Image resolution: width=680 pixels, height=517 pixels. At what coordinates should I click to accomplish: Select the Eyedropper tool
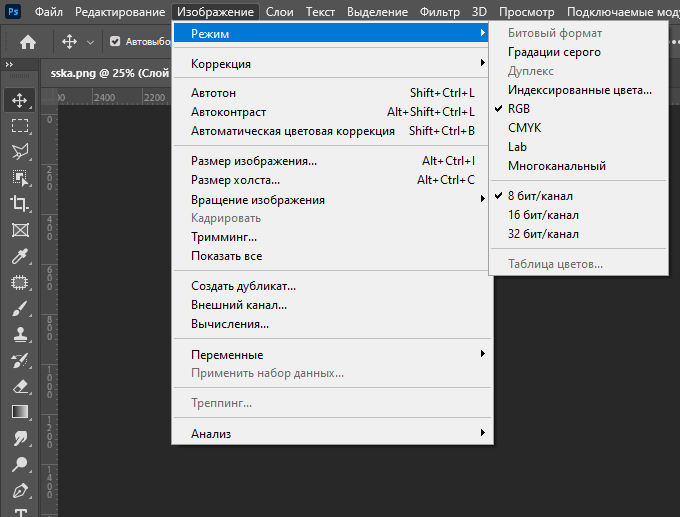pyautogui.click(x=19, y=257)
